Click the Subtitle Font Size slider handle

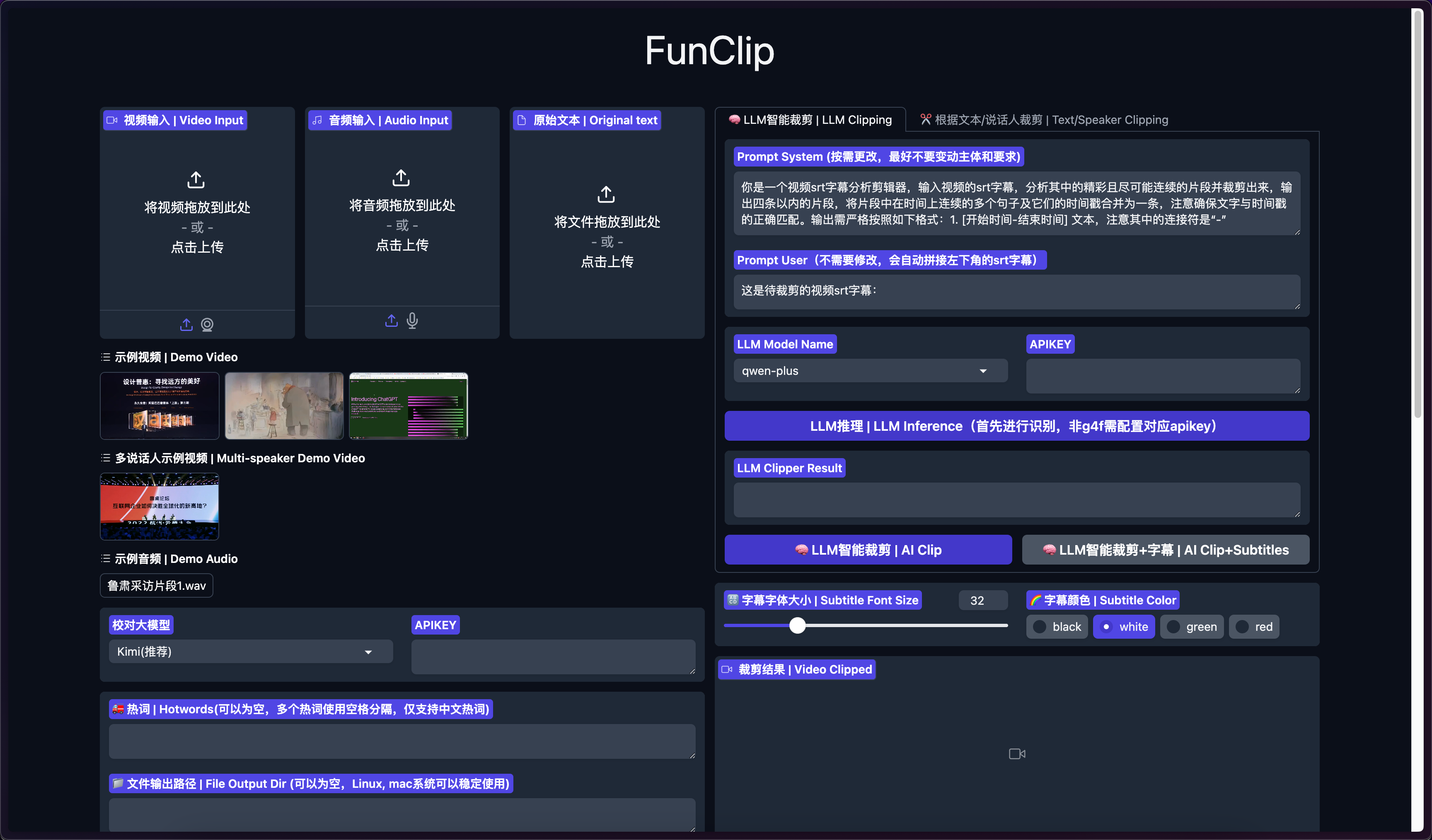coord(797,625)
